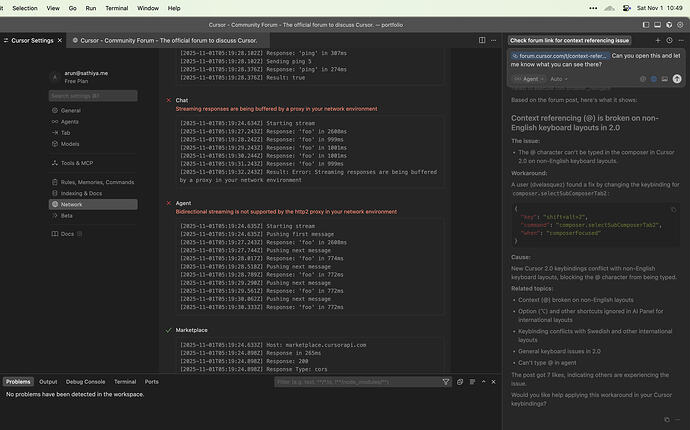Screen dimensions: 690x430
Task: Open General settings section
Action: 70,110
